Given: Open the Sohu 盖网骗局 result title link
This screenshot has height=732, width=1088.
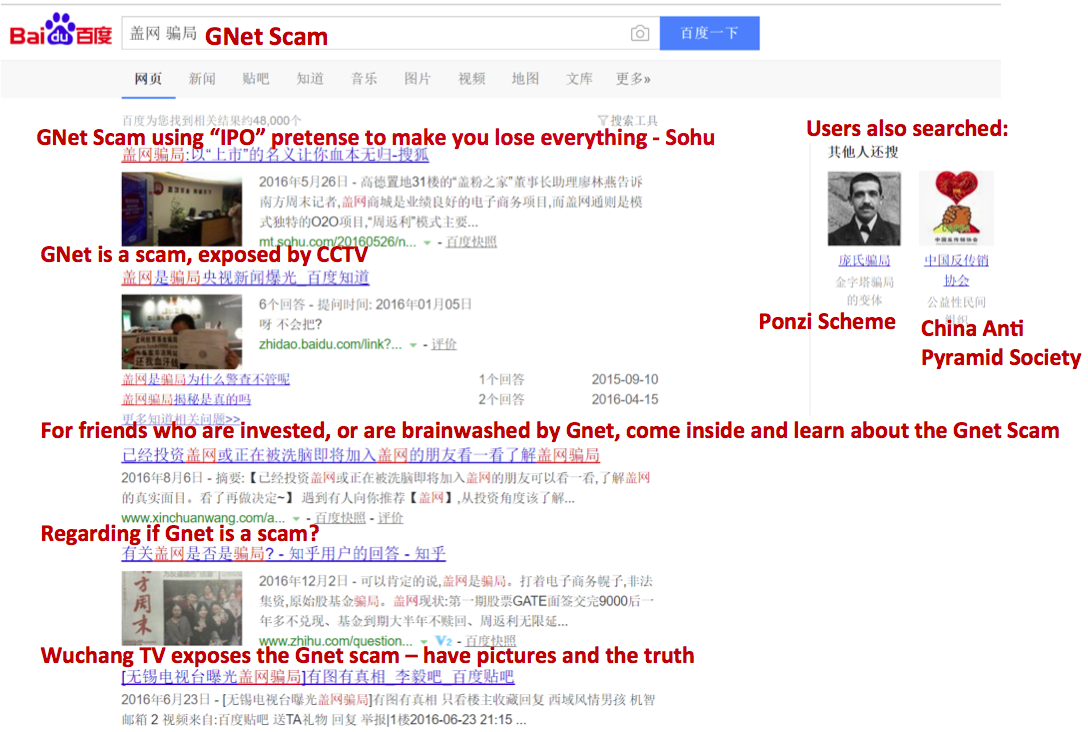Looking at the screenshot, I should 275,155.
